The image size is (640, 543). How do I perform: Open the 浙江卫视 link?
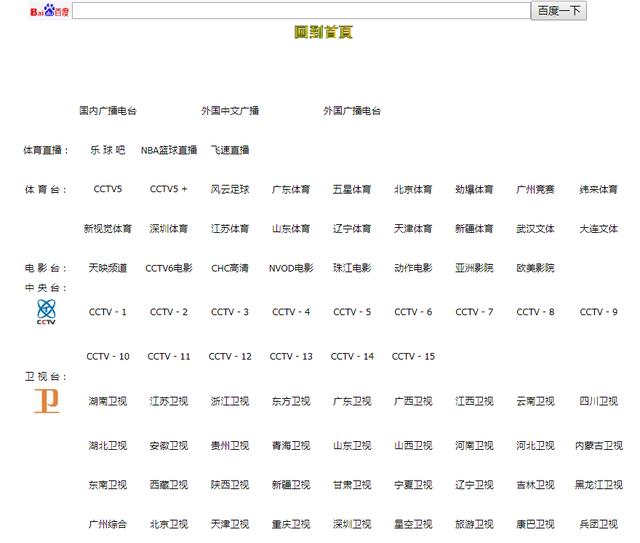[x=230, y=401]
